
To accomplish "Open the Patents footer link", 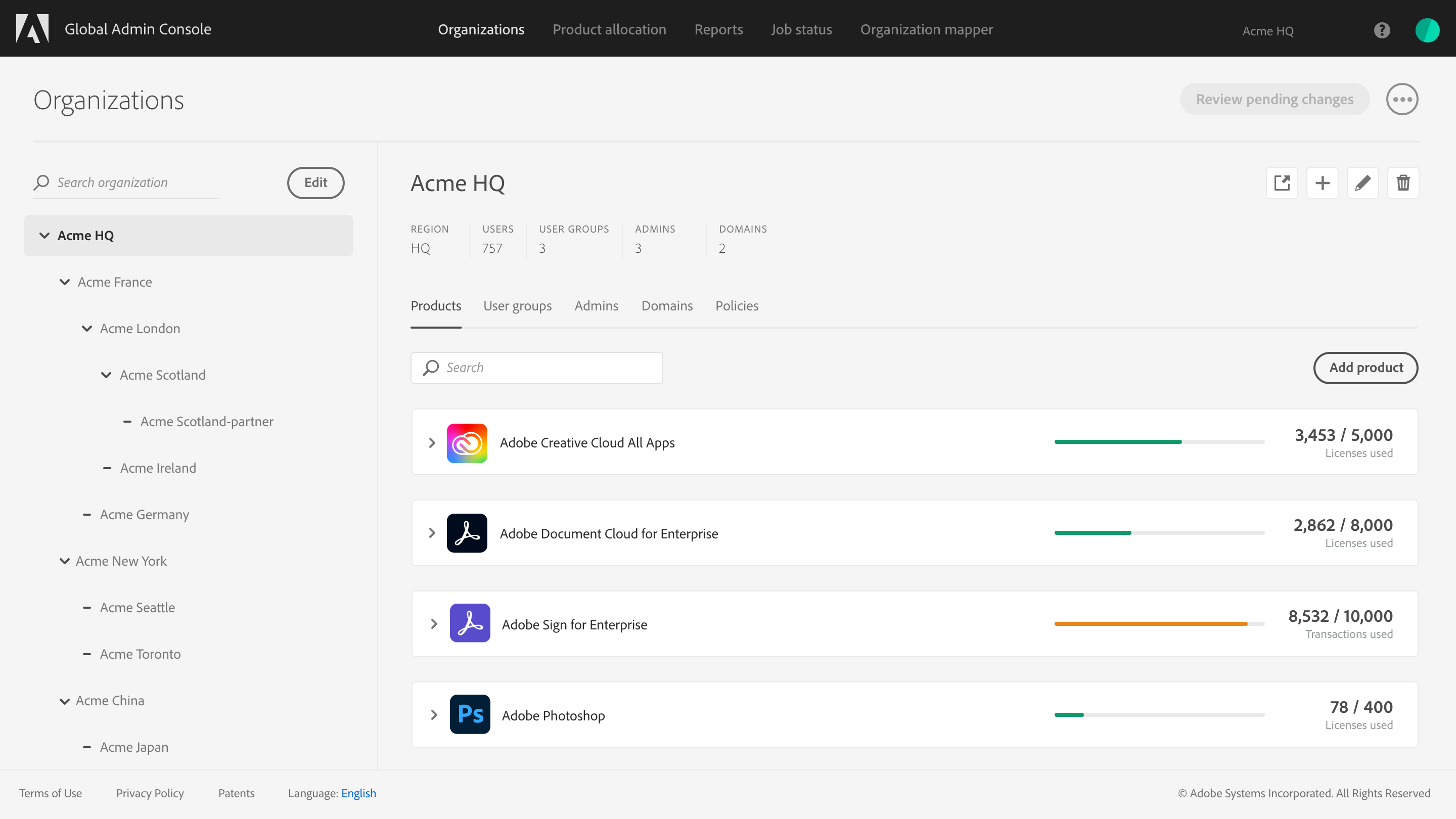I will pos(236,794).
